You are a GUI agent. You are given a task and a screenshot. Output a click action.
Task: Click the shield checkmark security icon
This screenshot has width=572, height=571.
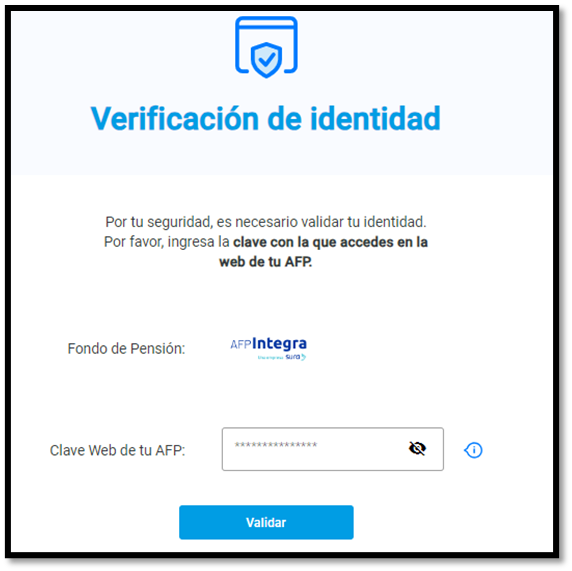[x=266, y=60]
